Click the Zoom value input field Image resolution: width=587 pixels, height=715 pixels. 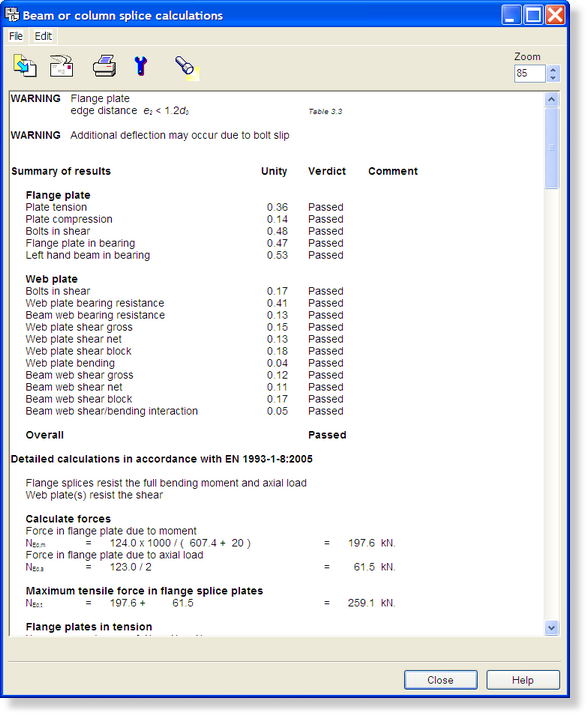tap(530, 73)
